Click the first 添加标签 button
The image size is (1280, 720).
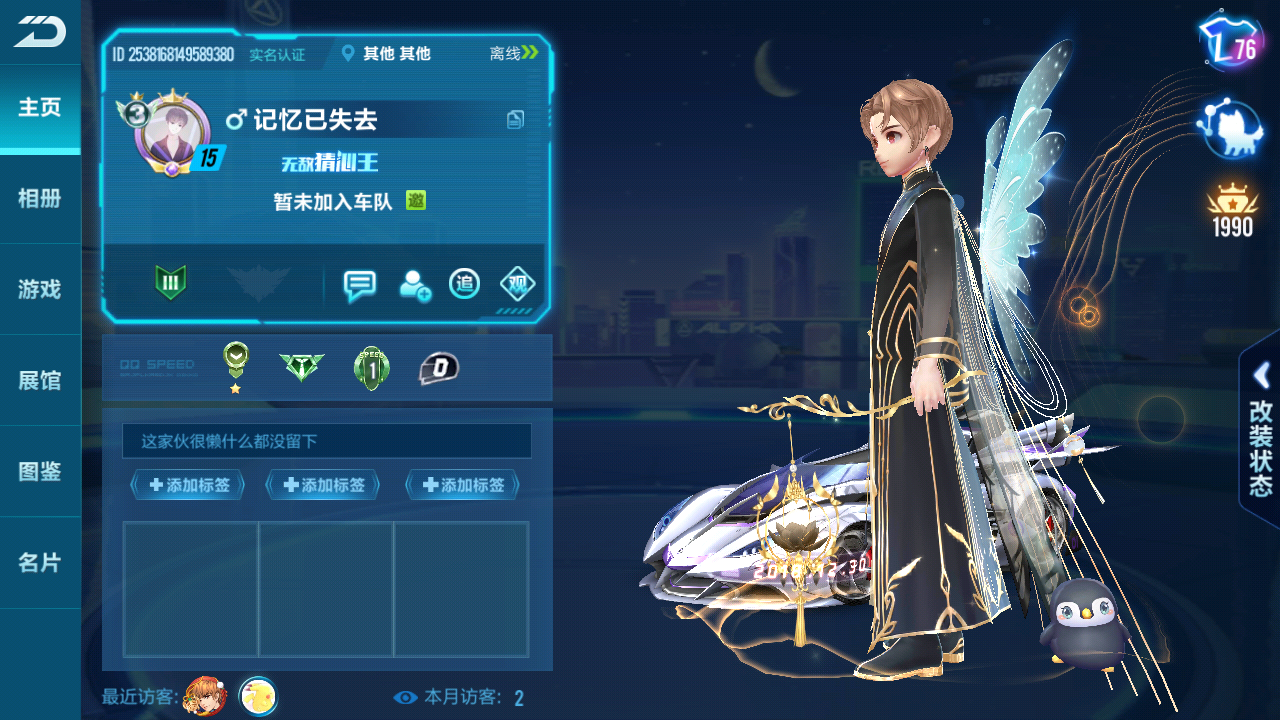188,485
